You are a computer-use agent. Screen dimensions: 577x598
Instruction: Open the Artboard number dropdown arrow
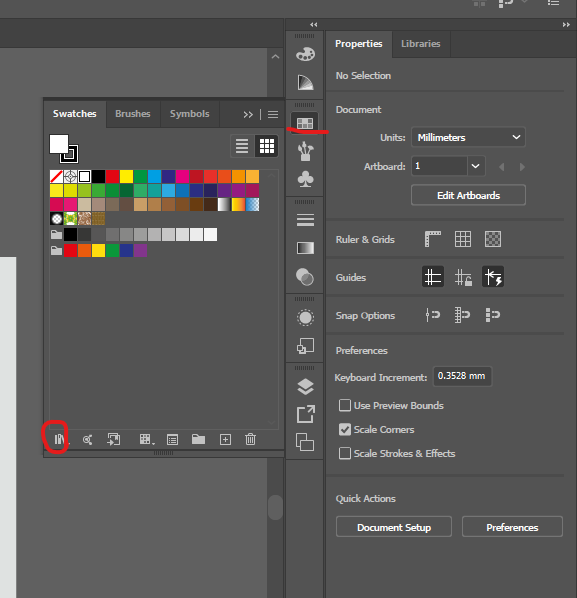(x=476, y=166)
